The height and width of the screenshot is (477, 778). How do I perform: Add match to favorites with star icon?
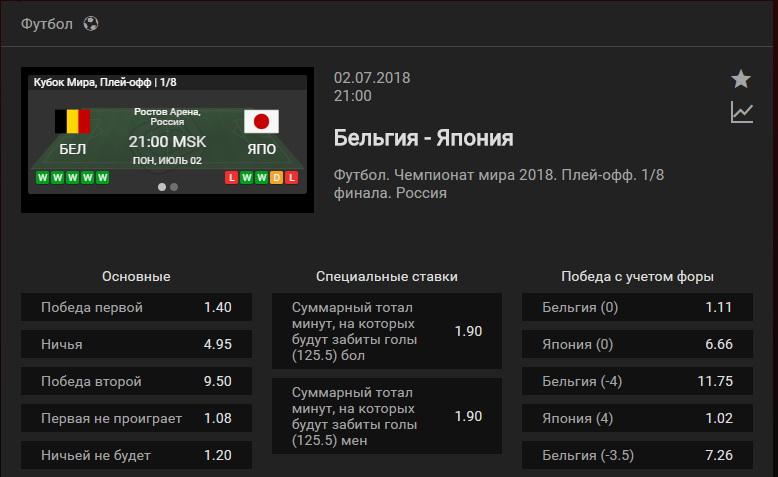point(741,79)
